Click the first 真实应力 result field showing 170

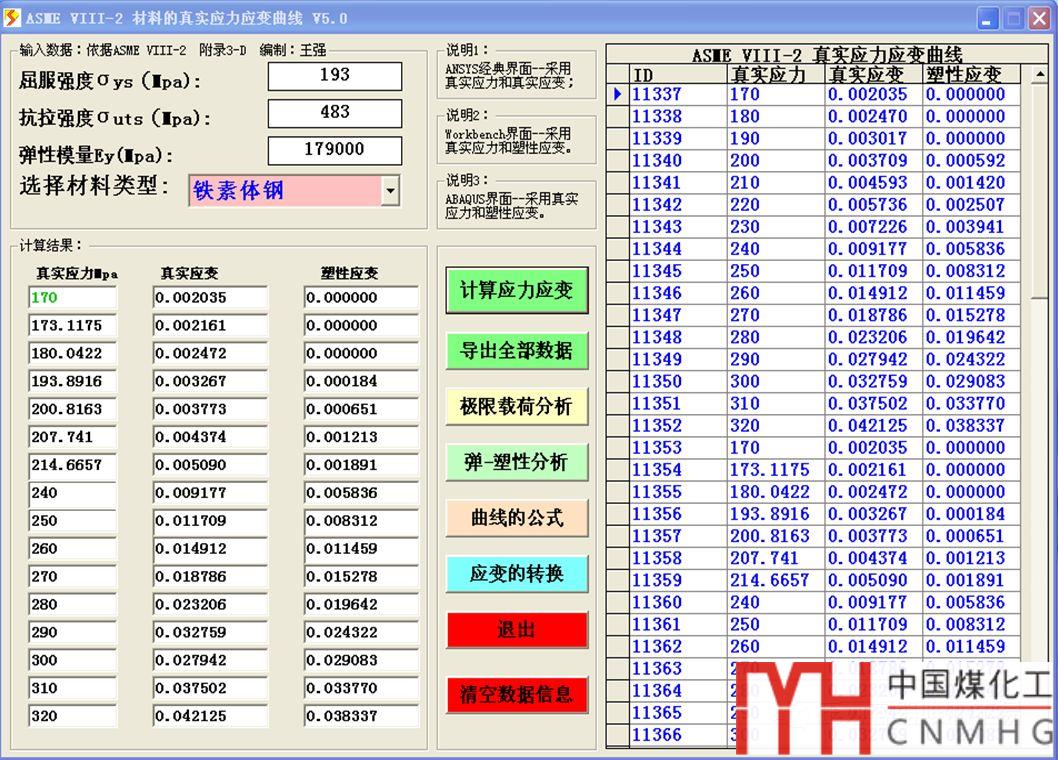click(x=73, y=298)
